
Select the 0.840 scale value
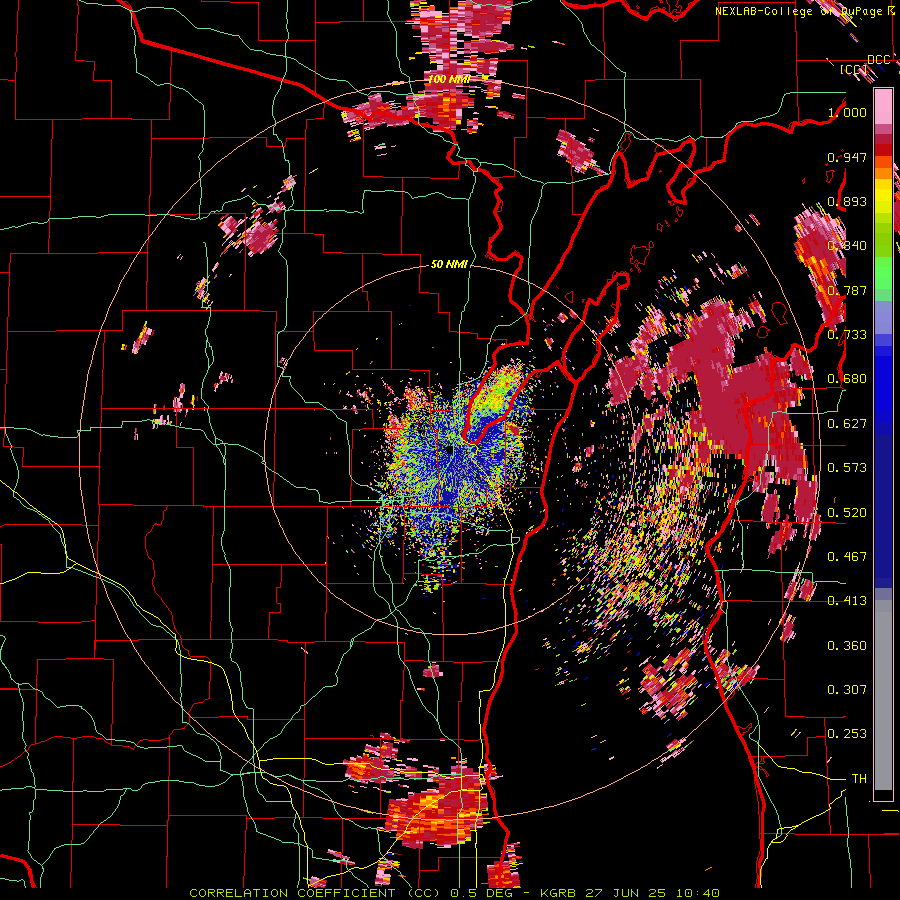847,246
